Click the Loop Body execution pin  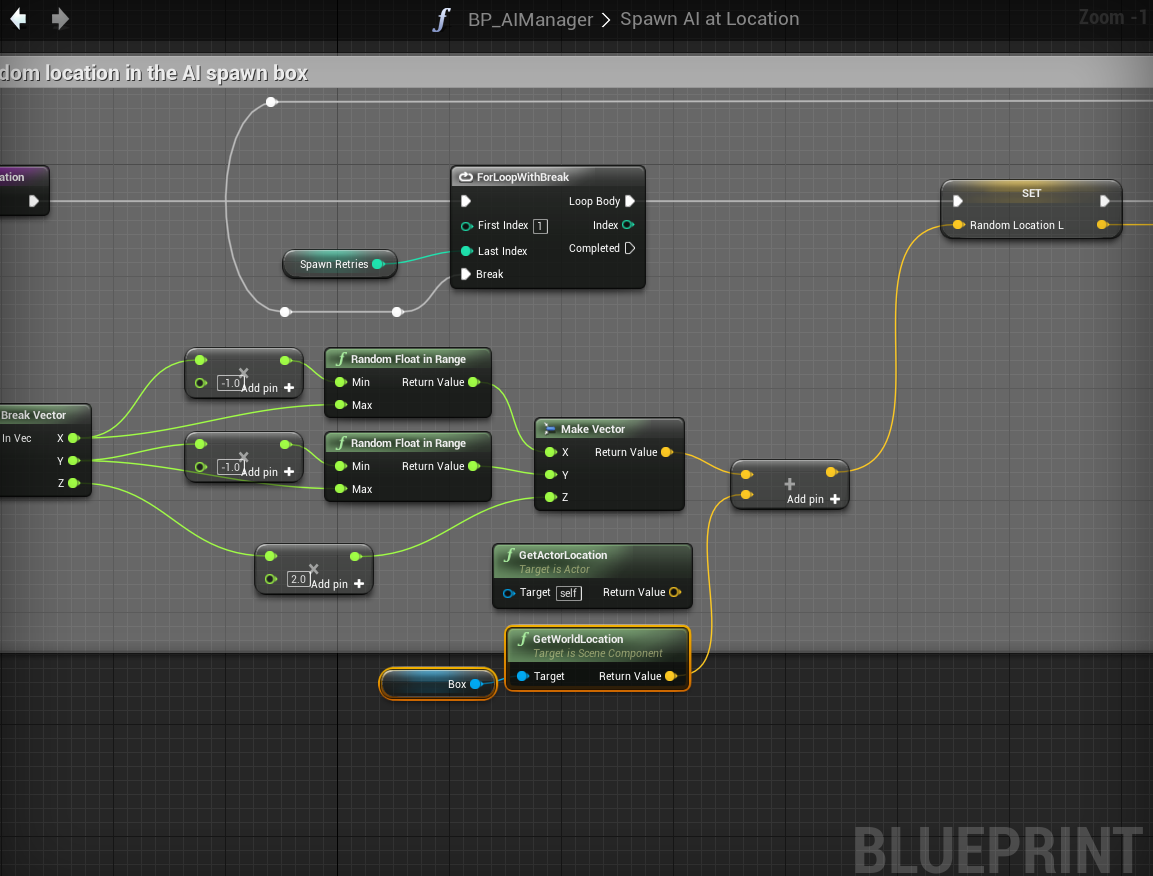[630, 201]
